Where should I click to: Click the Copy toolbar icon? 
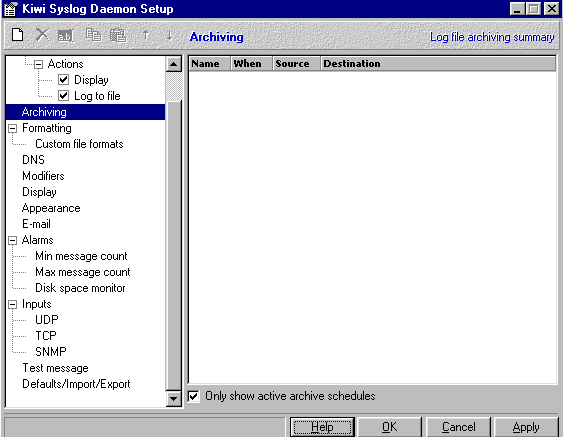click(93, 35)
